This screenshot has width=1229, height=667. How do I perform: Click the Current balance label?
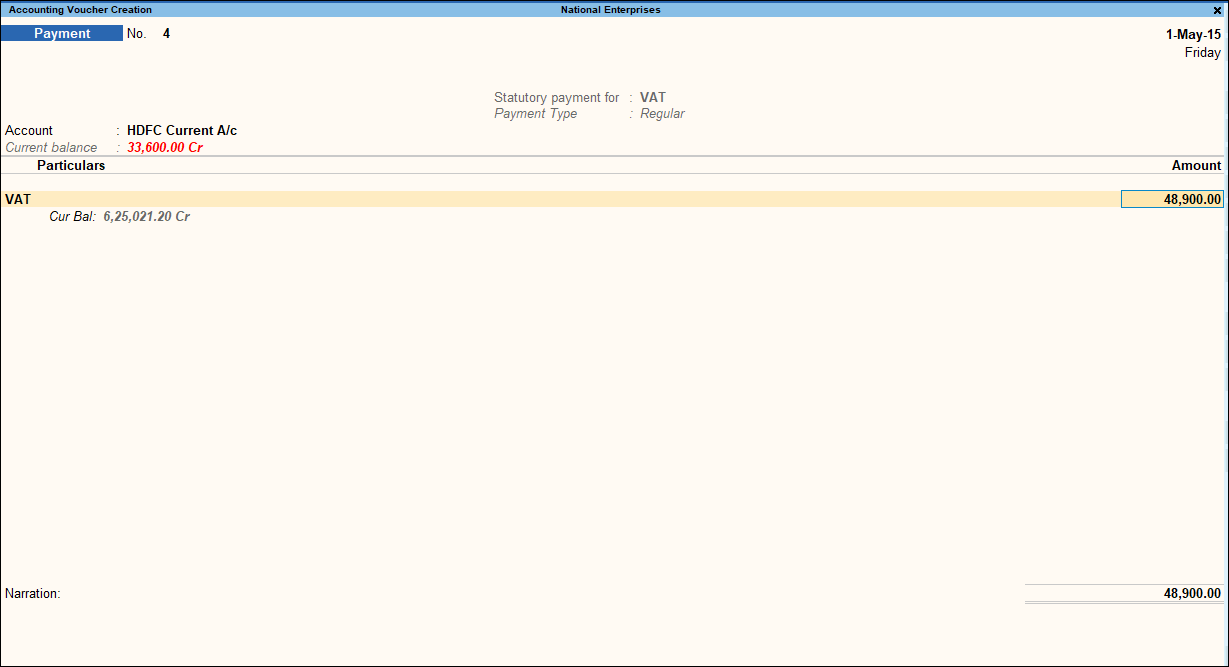click(51, 147)
